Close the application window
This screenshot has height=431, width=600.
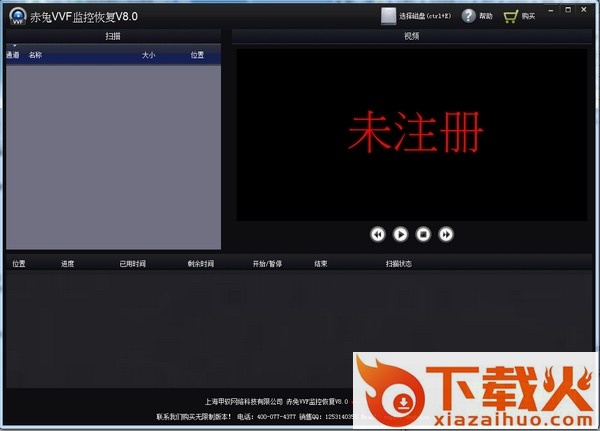point(584,10)
